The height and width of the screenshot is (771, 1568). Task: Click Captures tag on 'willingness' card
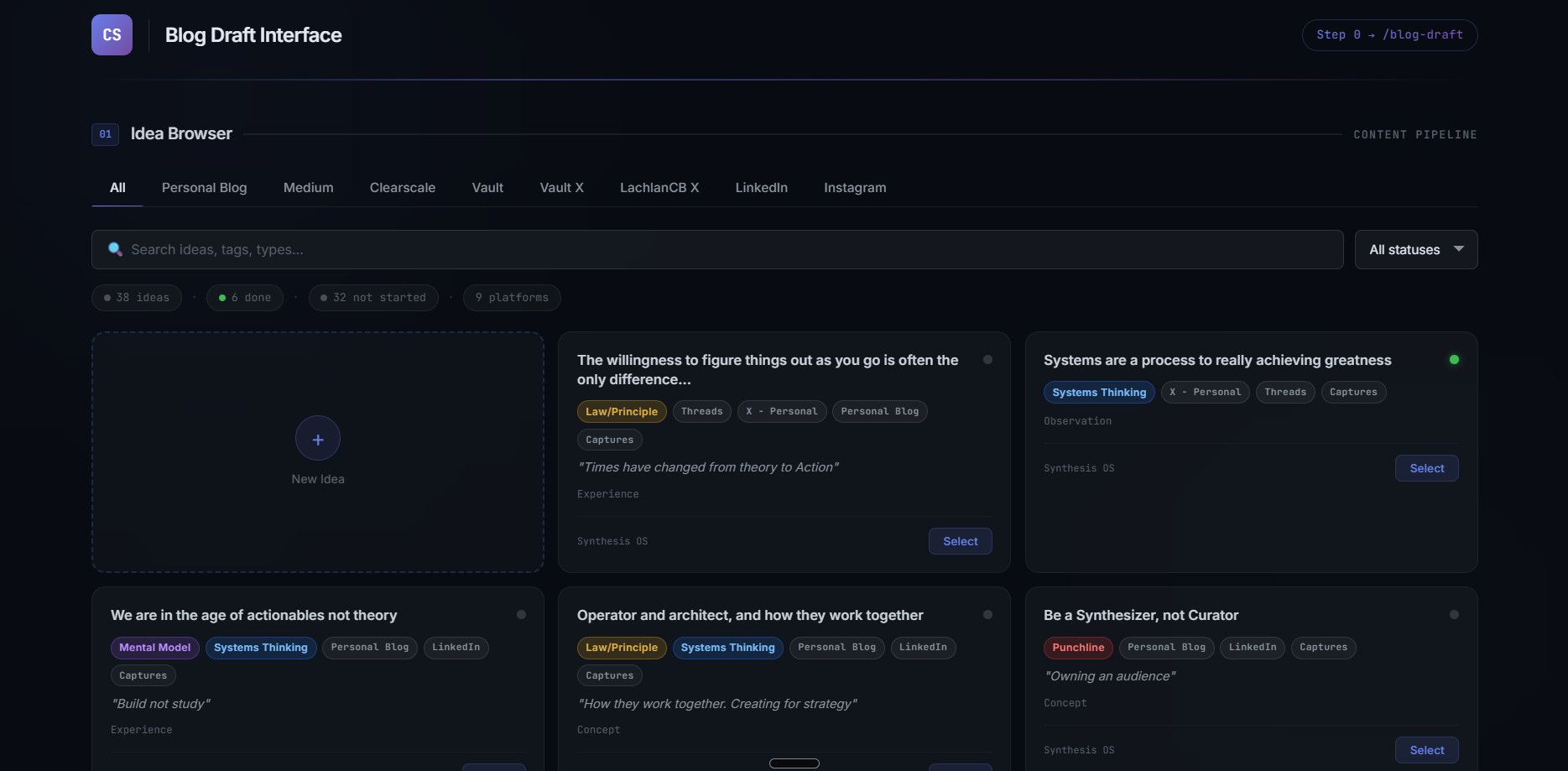point(610,440)
